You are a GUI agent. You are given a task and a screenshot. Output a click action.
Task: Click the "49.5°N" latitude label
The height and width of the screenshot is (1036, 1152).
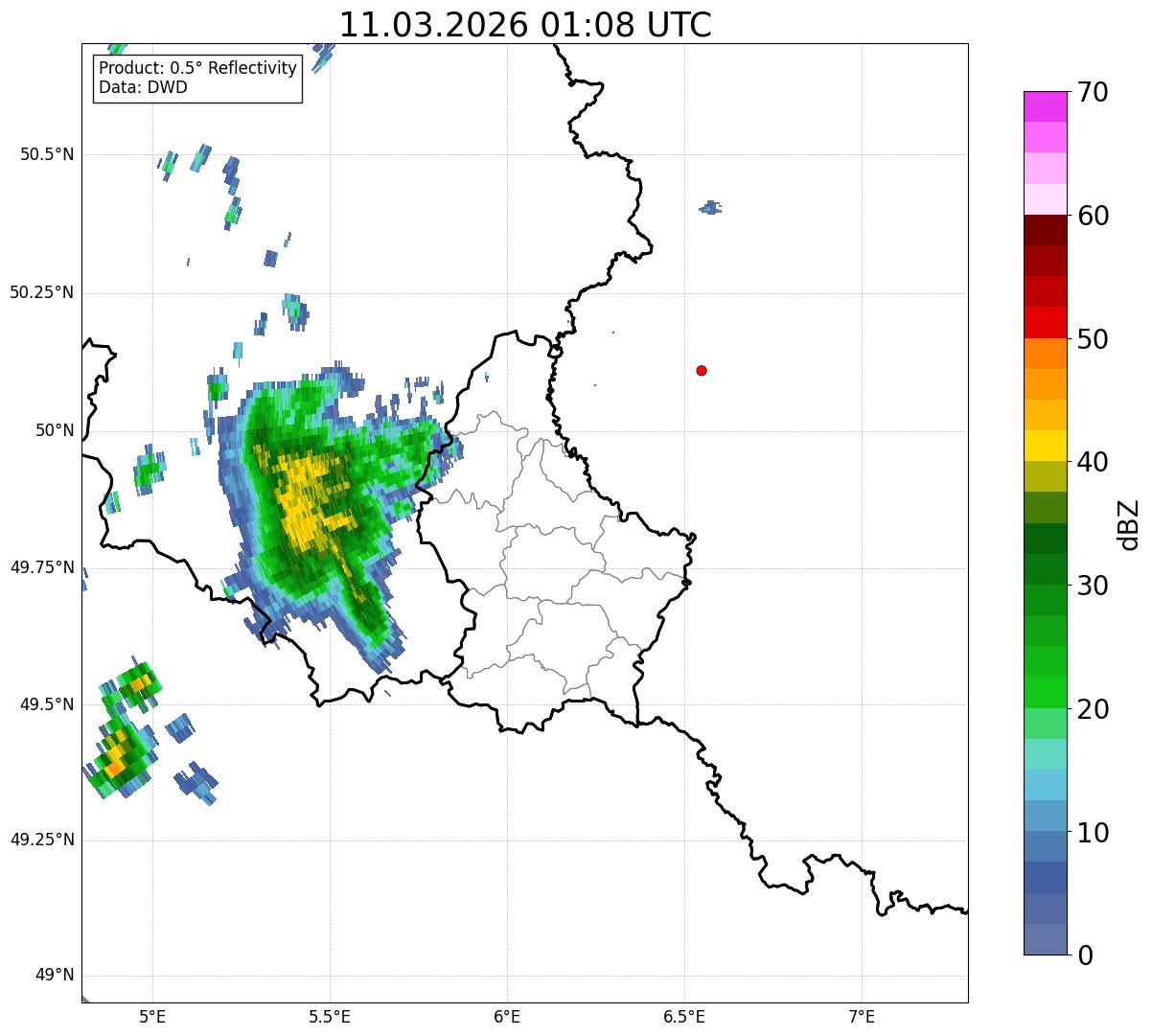(x=47, y=704)
